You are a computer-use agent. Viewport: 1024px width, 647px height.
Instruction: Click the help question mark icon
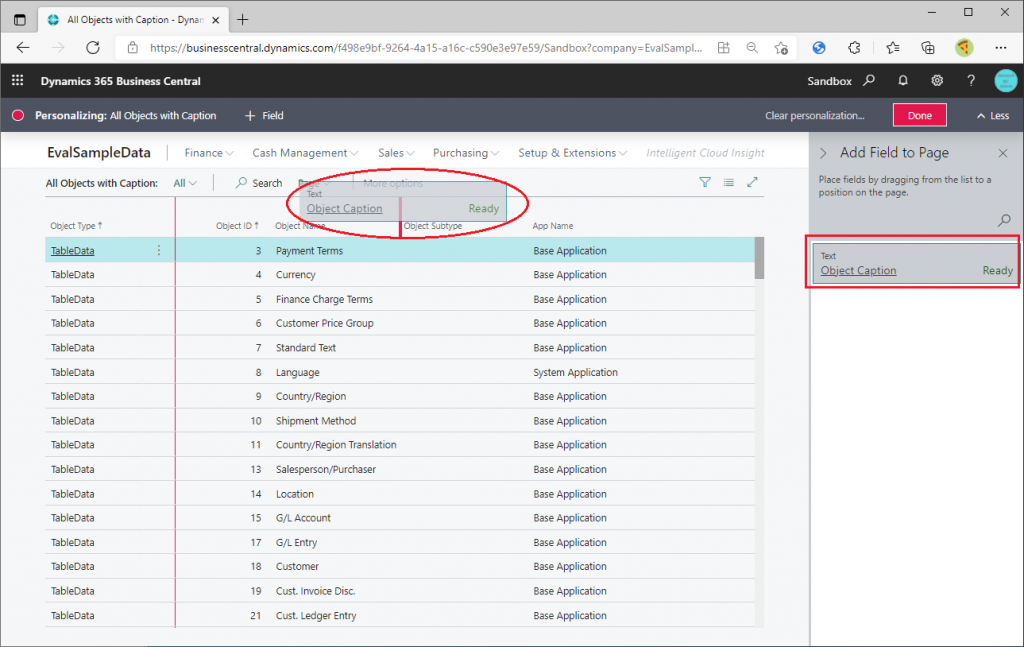(x=971, y=81)
